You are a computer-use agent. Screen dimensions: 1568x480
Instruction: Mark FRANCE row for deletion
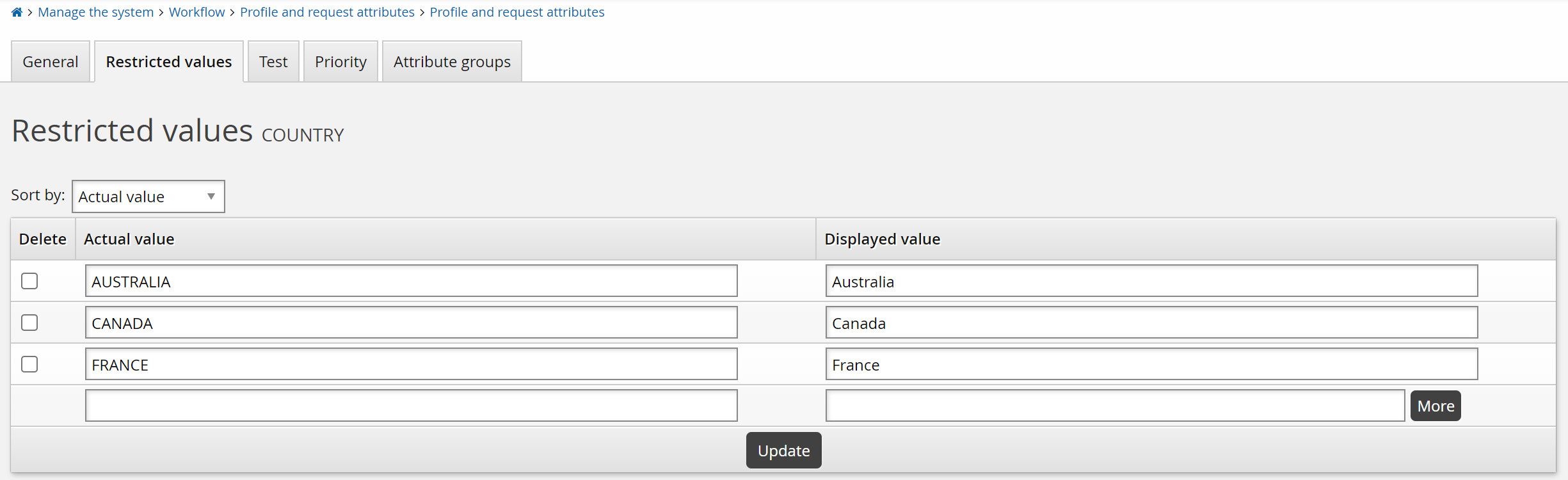point(29,364)
